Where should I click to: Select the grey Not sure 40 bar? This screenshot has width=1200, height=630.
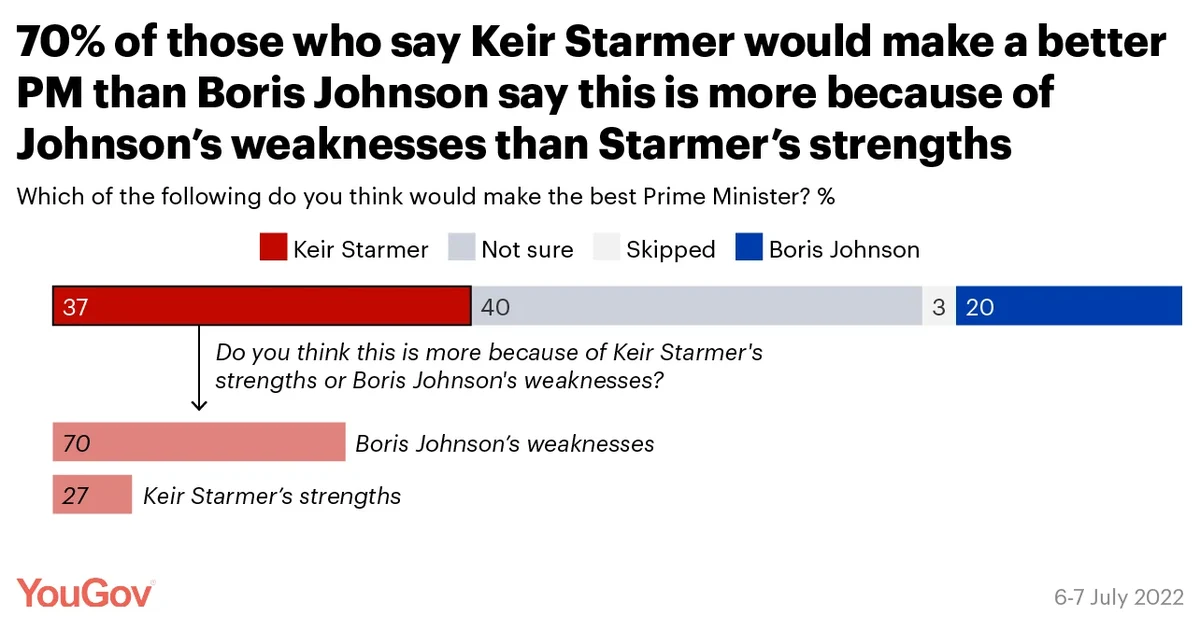(697, 306)
